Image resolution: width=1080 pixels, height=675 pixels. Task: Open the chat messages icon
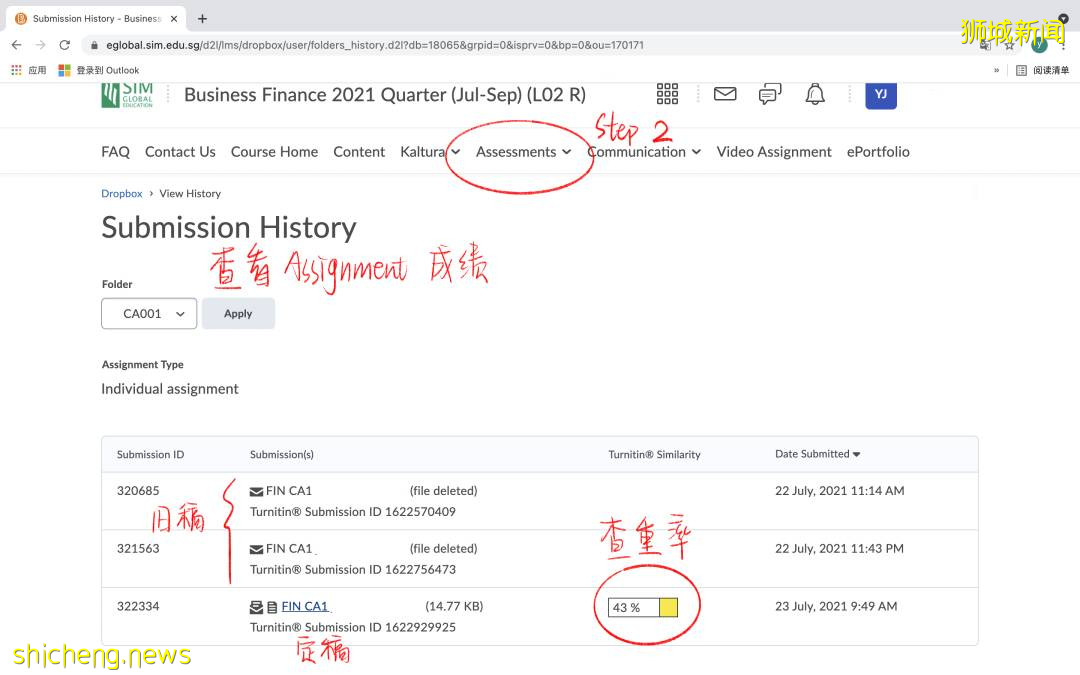[x=769, y=93]
